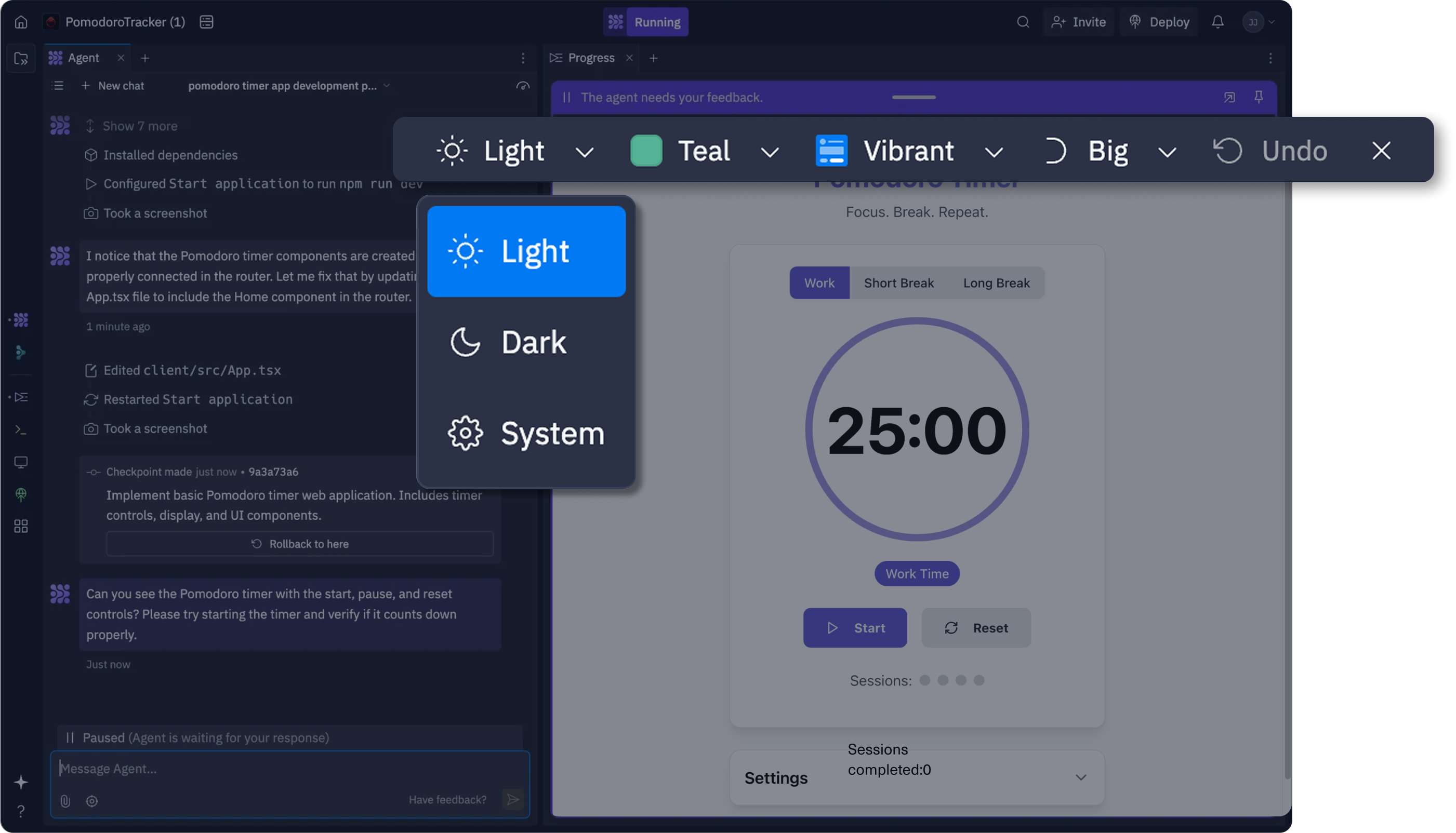Image resolution: width=1456 pixels, height=833 pixels.
Task: Click the teal color swatch
Action: (646, 151)
